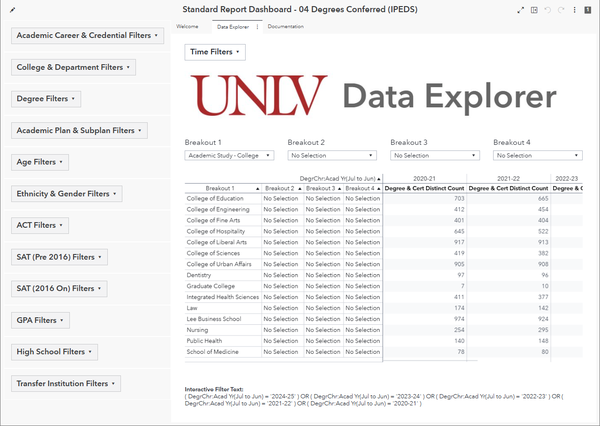Image resolution: width=600 pixels, height=426 pixels.
Task: Select the Data Explorer tab
Action: pos(233,27)
